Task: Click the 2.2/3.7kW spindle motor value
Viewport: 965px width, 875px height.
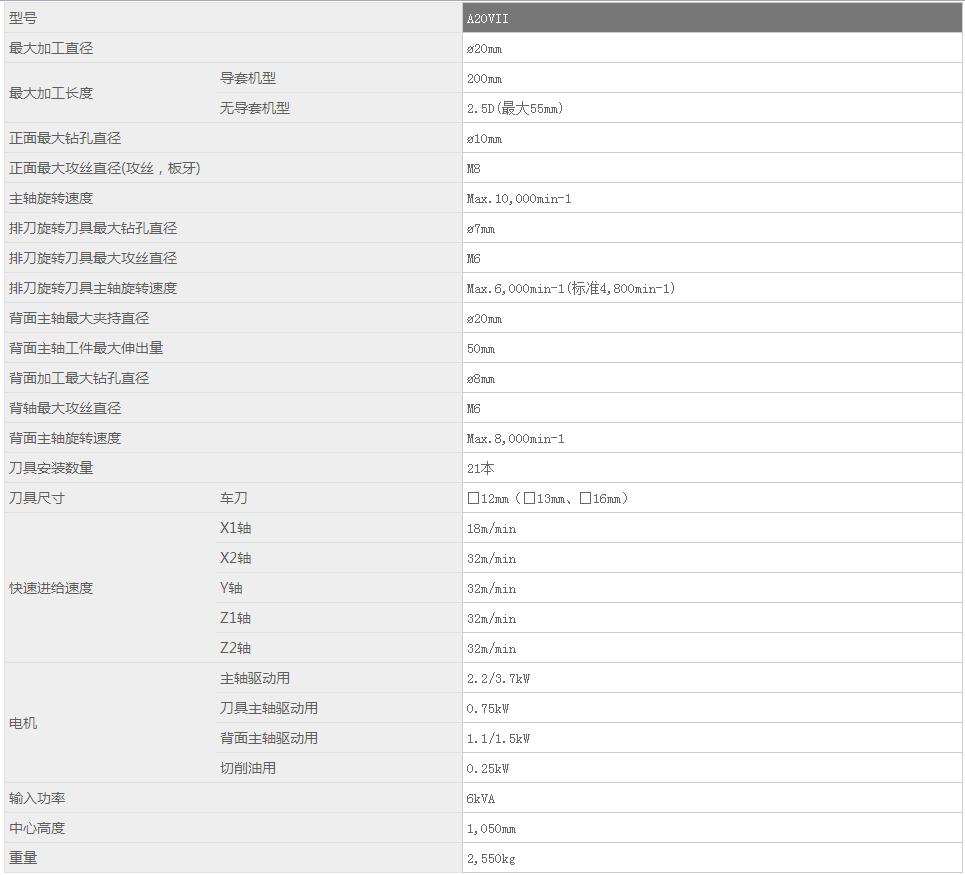Action: pyautogui.click(x=498, y=678)
